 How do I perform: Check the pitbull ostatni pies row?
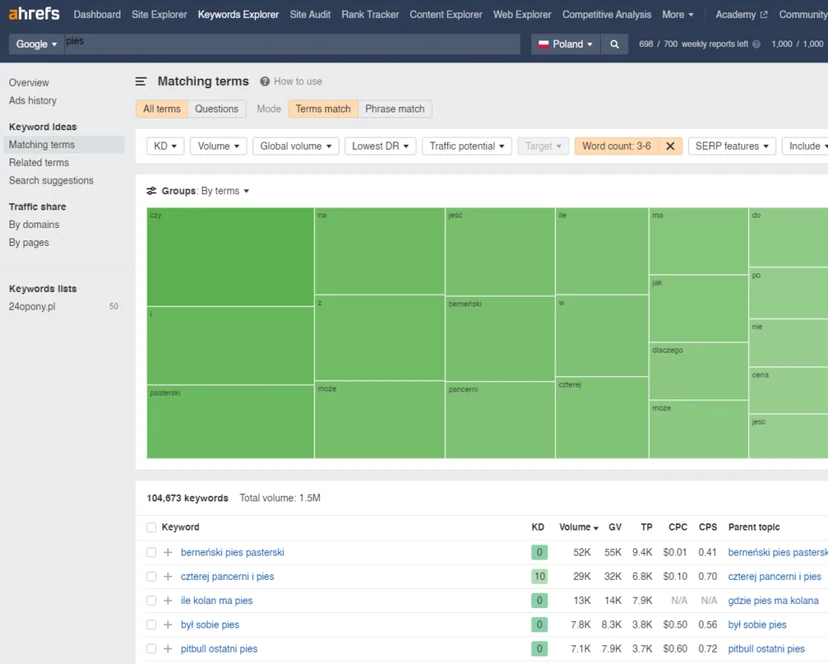(x=152, y=649)
